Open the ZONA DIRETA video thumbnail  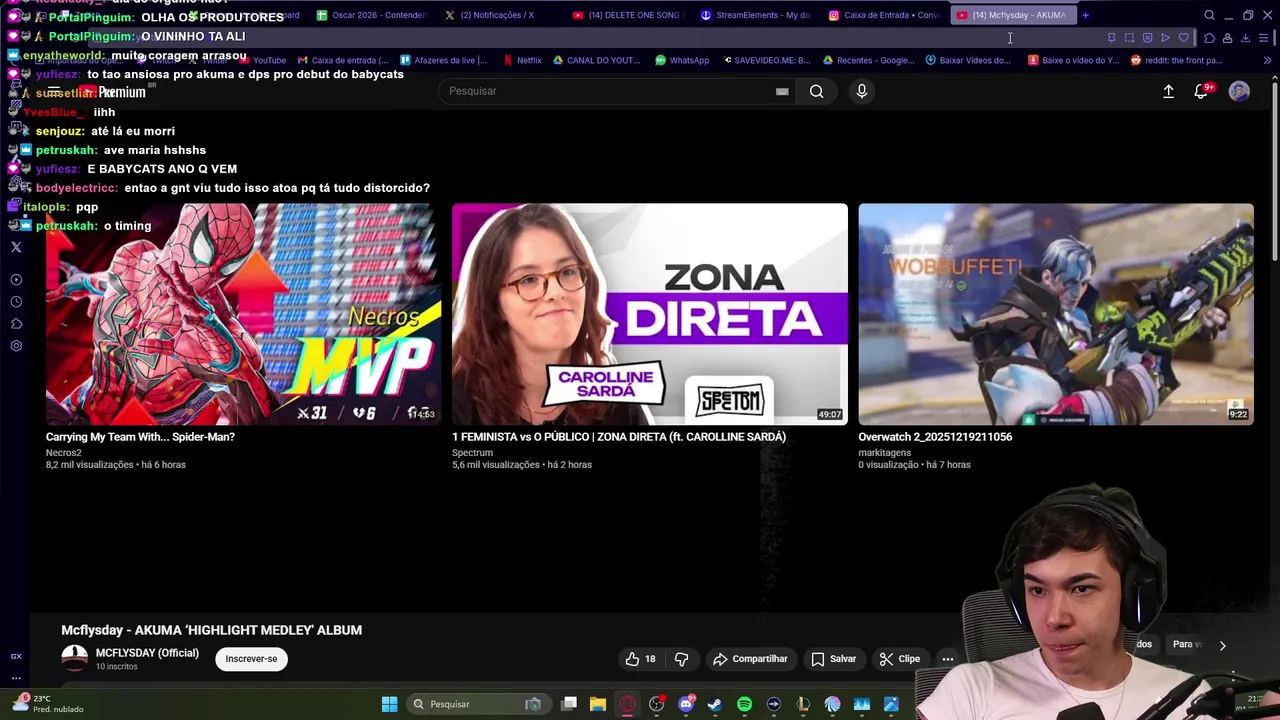(x=649, y=314)
